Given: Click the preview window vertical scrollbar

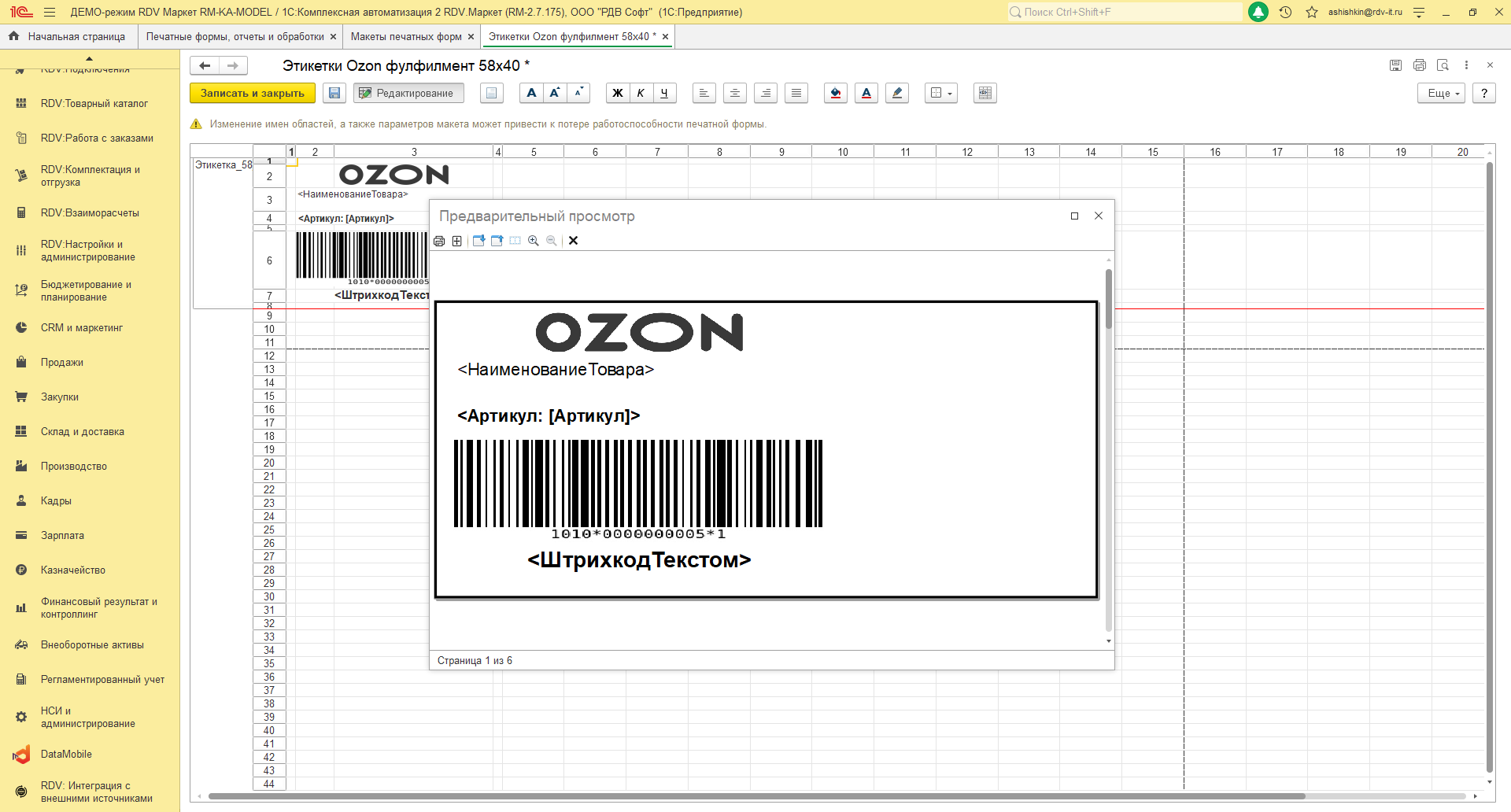Looking at the screenshot, I should click(x=1109, y=299).
